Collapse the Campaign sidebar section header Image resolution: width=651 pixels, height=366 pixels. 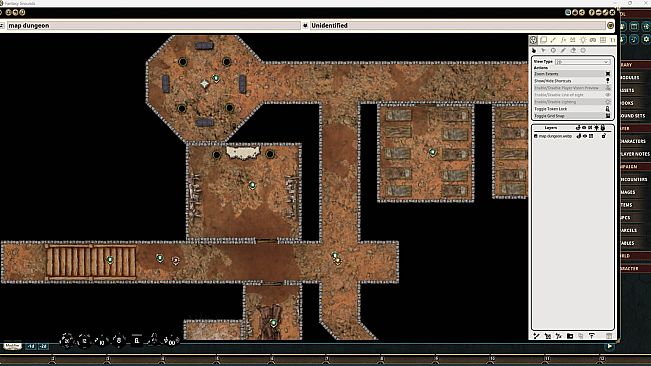pyautogui.click(x=635, y=167)
